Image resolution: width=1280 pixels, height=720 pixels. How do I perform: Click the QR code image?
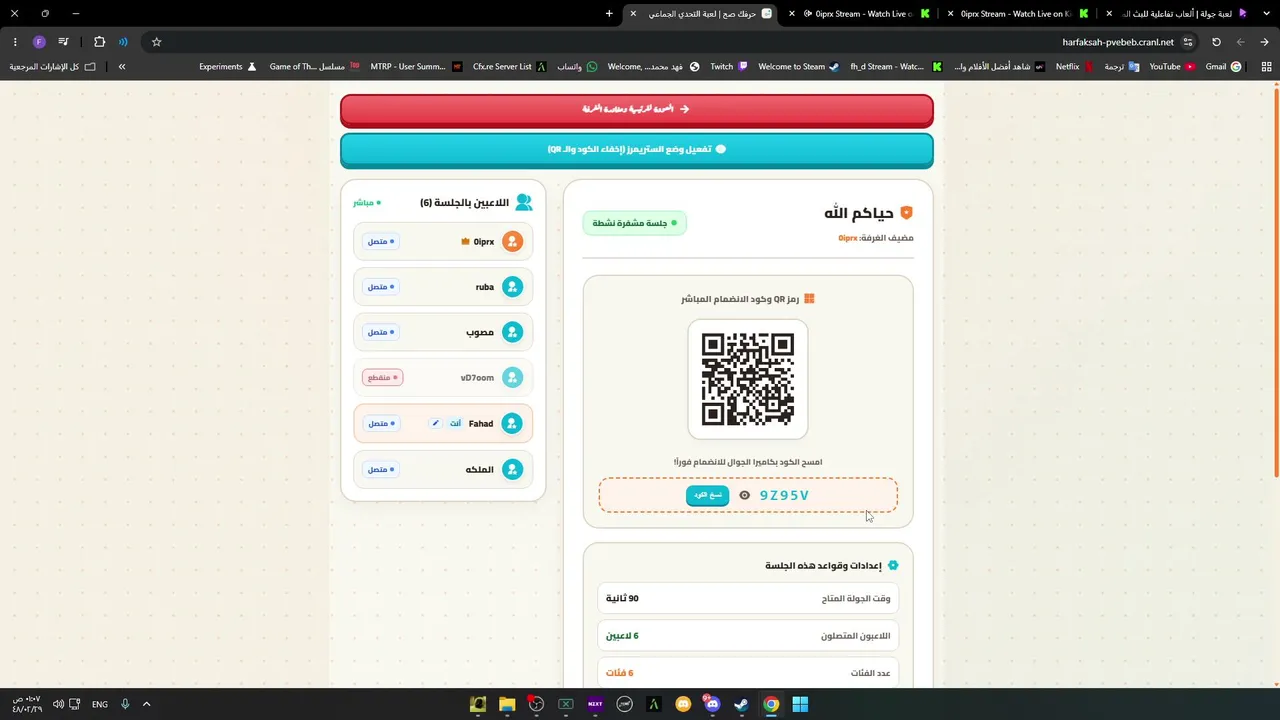pos(748,379)
